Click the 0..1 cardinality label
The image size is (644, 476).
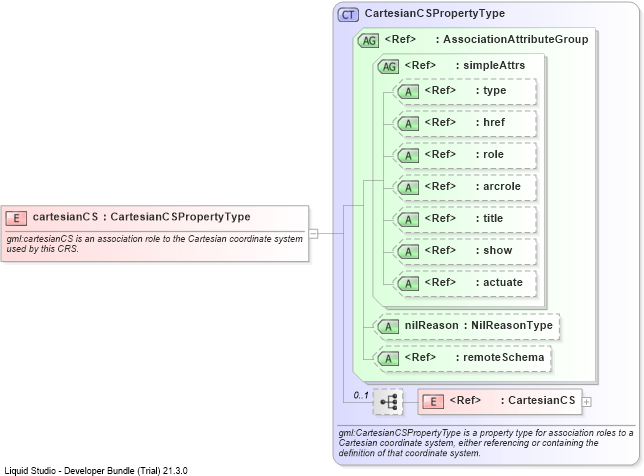click(361, 396)
